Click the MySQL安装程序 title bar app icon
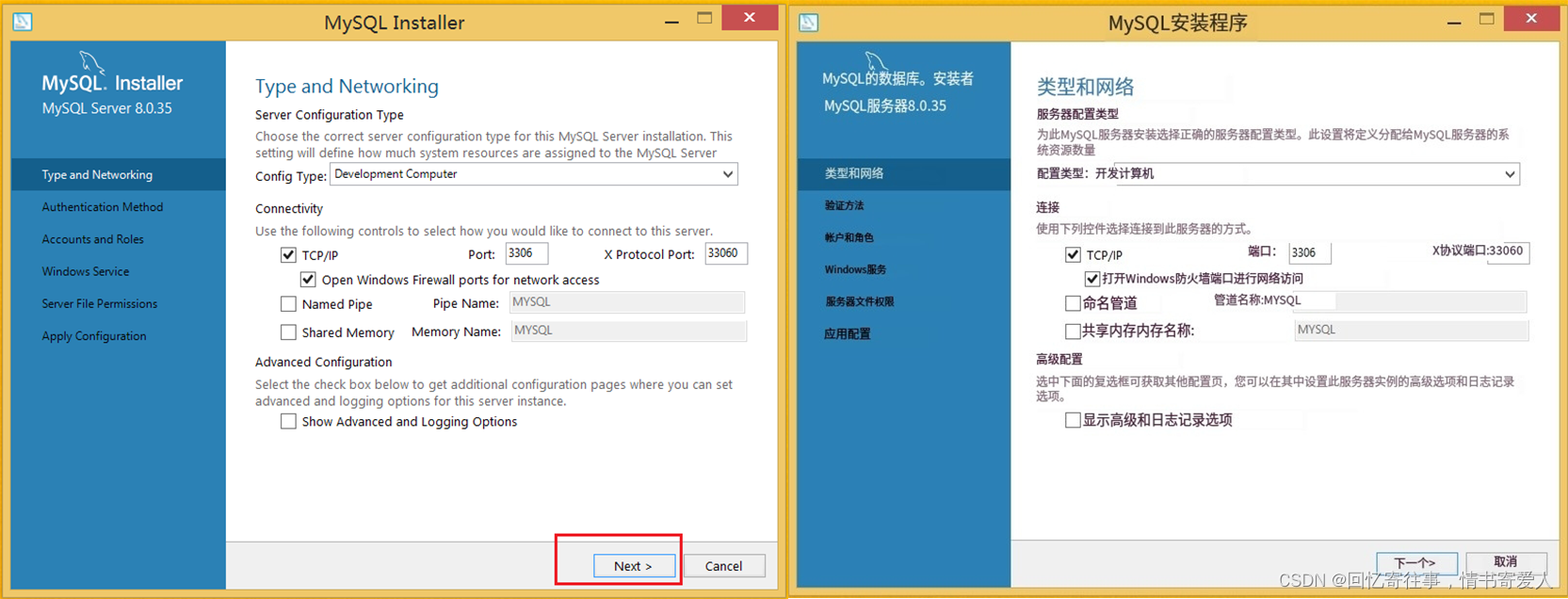This screenshot has height=599, width=1568. [809, 22]
